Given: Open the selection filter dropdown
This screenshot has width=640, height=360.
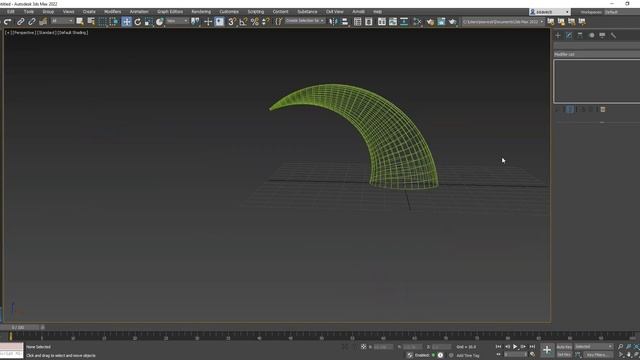Looking at the screenshot, I should [x=62, y=21].
